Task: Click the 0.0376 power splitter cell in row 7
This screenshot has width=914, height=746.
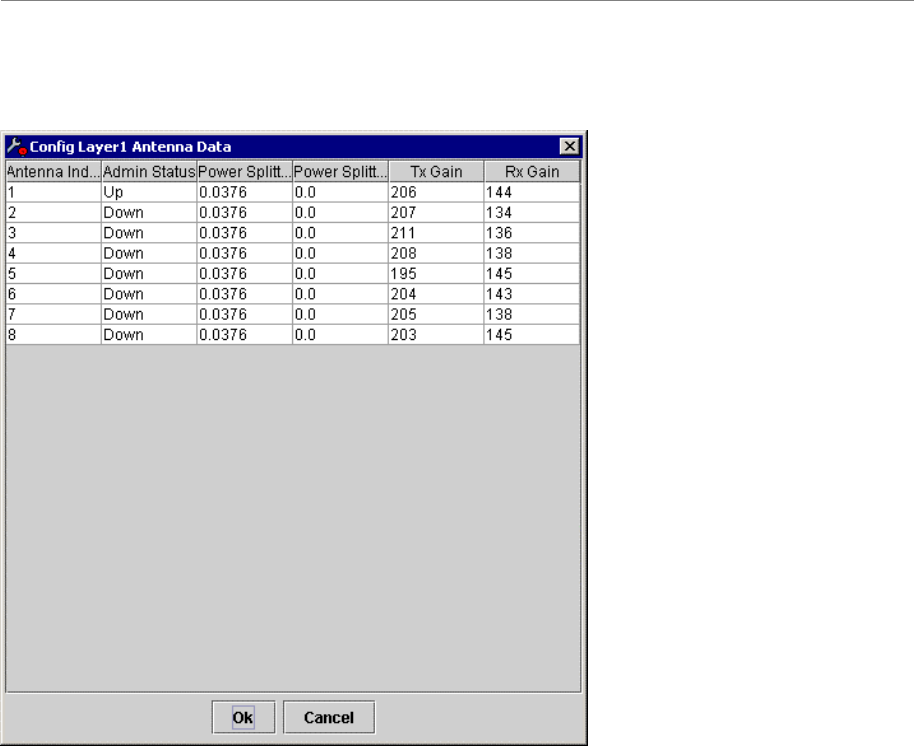Action: (x=244, y=315)
